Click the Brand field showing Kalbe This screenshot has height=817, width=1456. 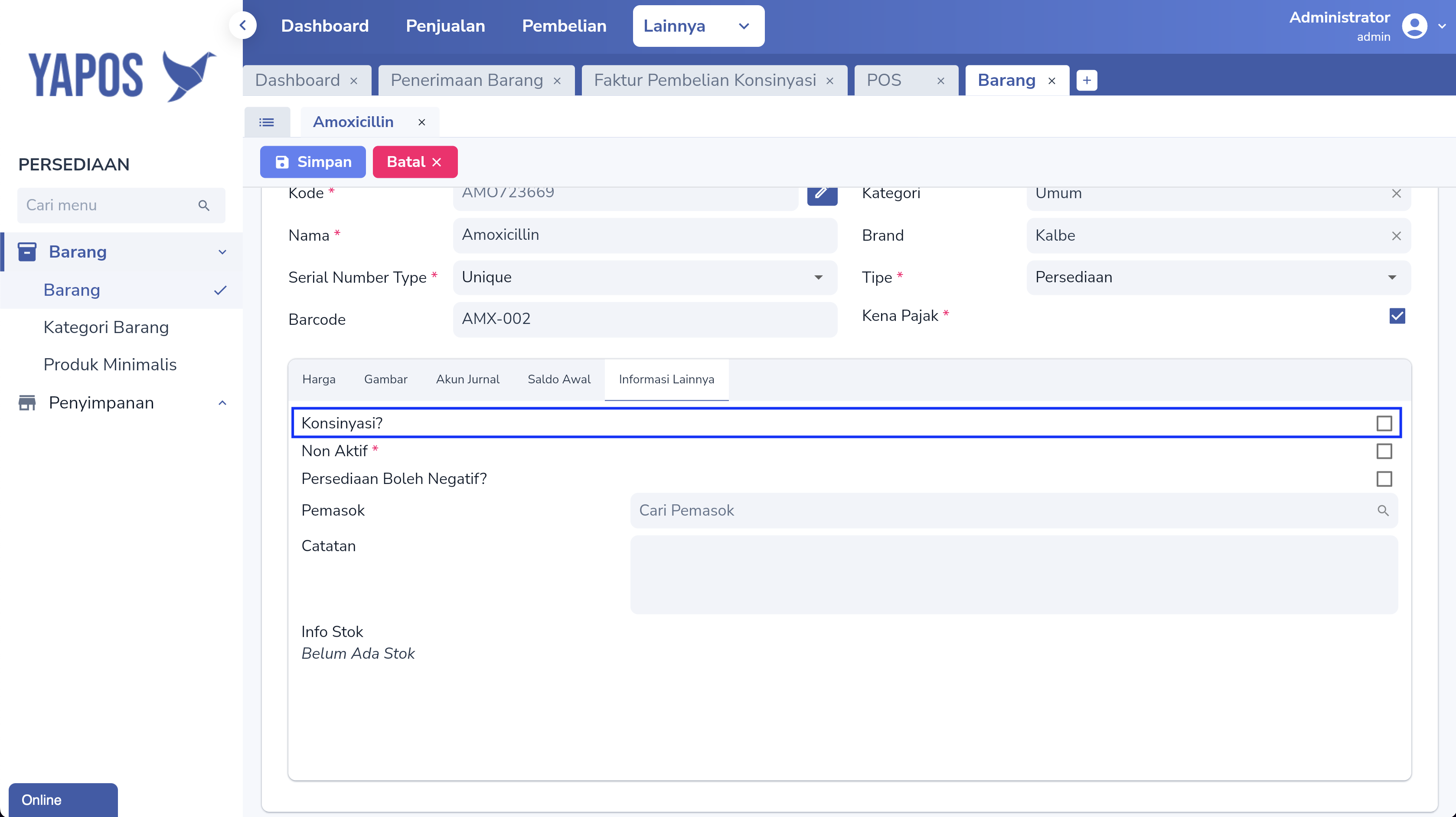[x=1218, y=235]
